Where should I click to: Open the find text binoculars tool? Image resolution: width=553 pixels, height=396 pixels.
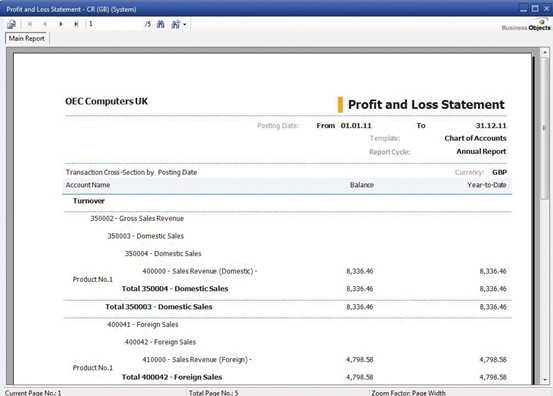pos(161,24)
